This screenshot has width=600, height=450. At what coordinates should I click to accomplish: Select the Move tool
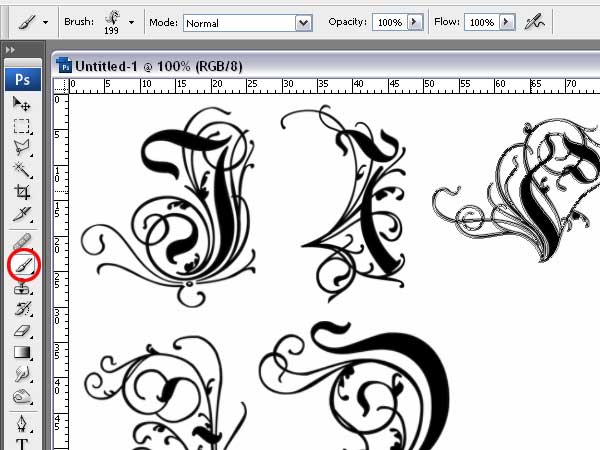point(21,103)
